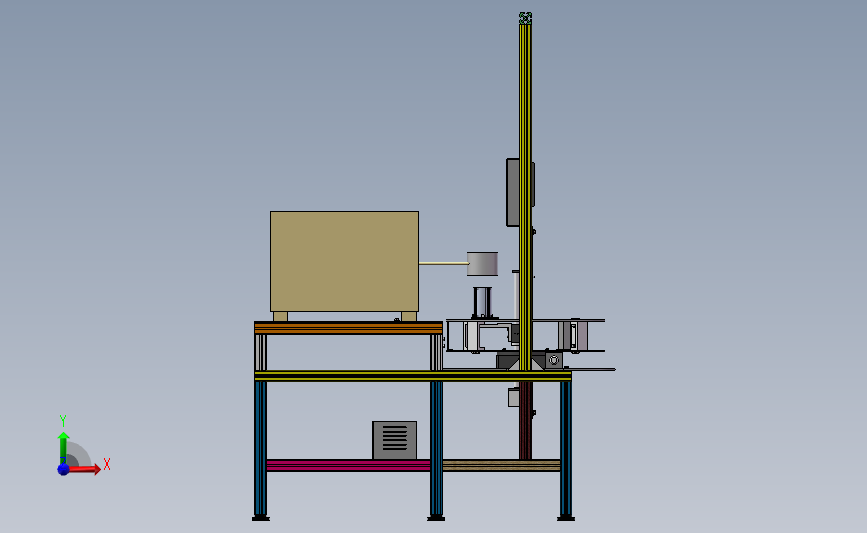Viewport: 867px width, 533px height.
Task: Select the middle blue frame leg
Action: tap(436, 448)
